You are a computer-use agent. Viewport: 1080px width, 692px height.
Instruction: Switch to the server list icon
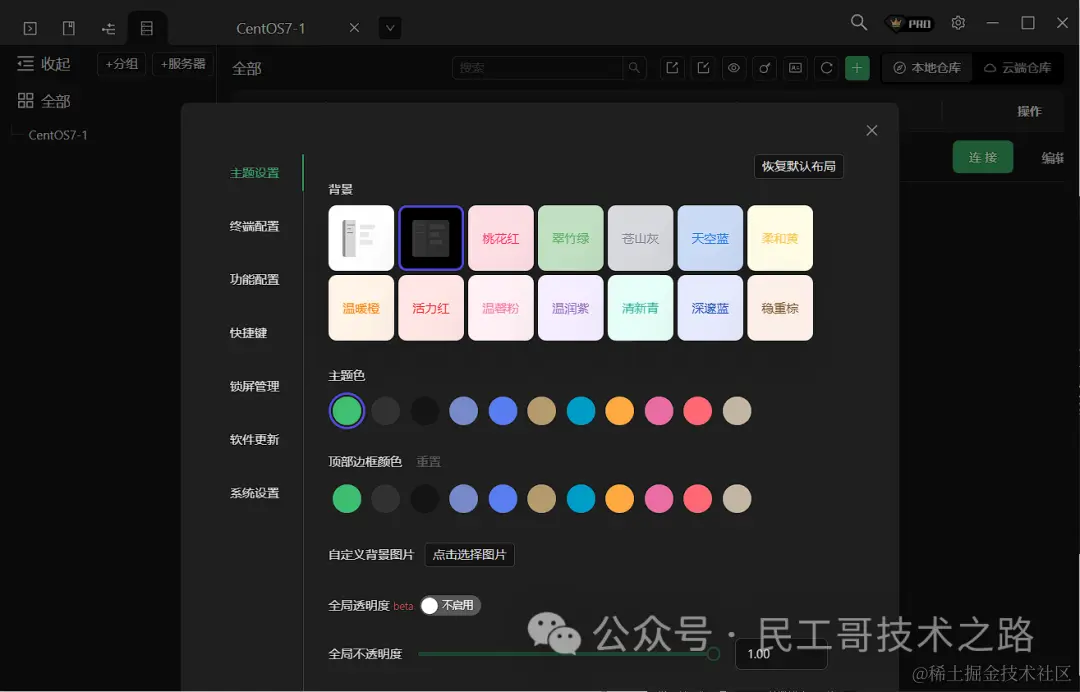click(148, 27)
